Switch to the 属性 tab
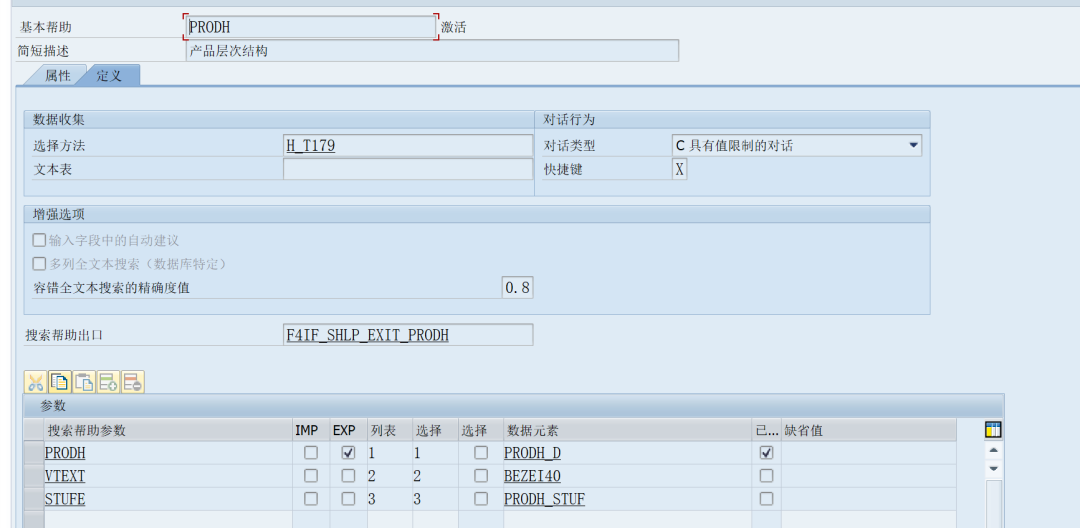The width and height of the screenshot is (1080, 528). 58,76
